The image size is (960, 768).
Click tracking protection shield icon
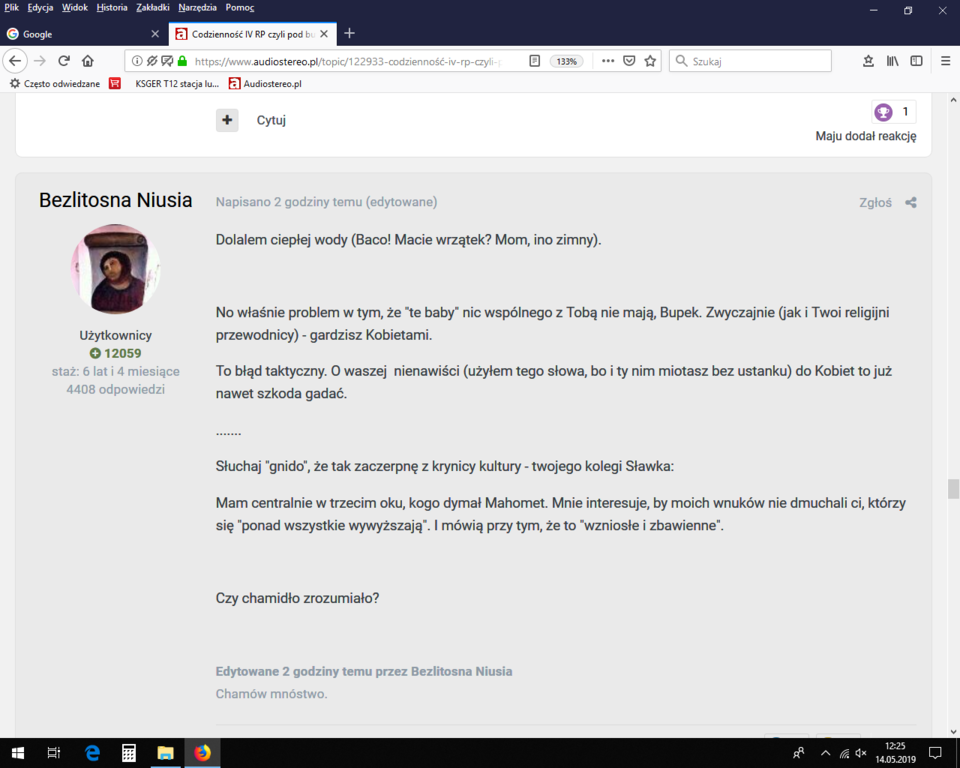[x=152, y=61]
